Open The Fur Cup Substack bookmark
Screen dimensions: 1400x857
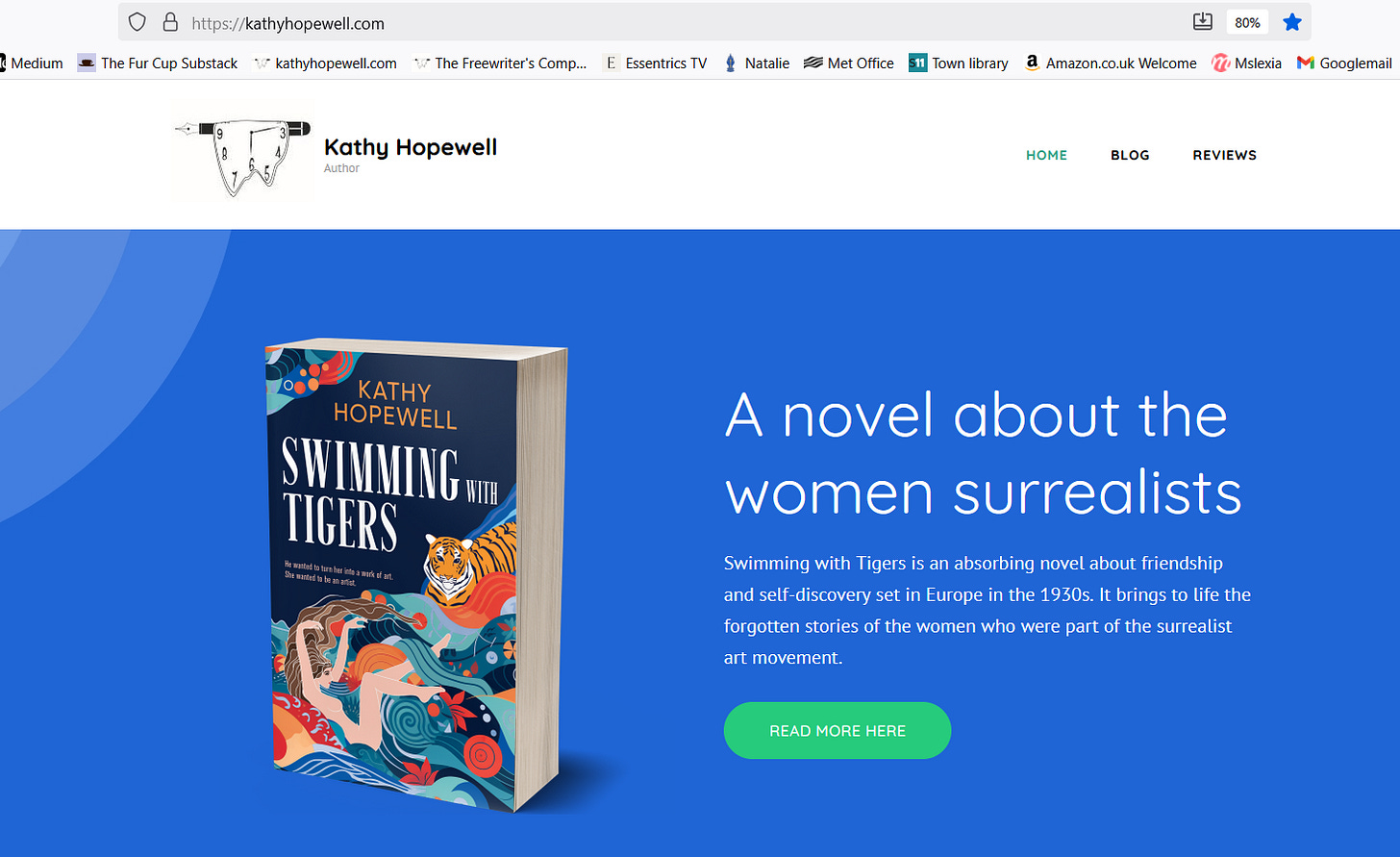[x=158, y=63]
